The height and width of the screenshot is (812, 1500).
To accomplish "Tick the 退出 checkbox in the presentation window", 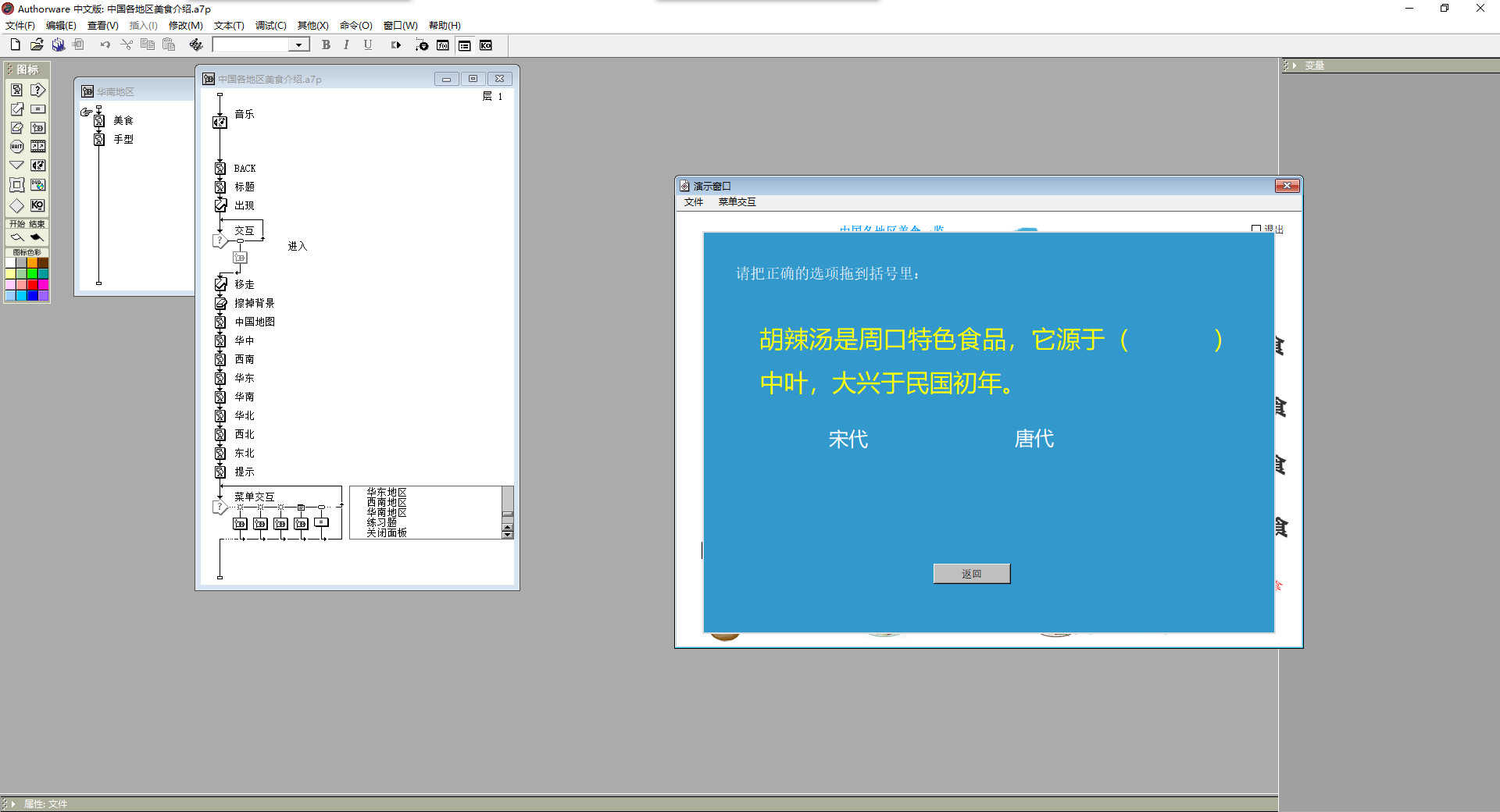I will [1255, 230].
